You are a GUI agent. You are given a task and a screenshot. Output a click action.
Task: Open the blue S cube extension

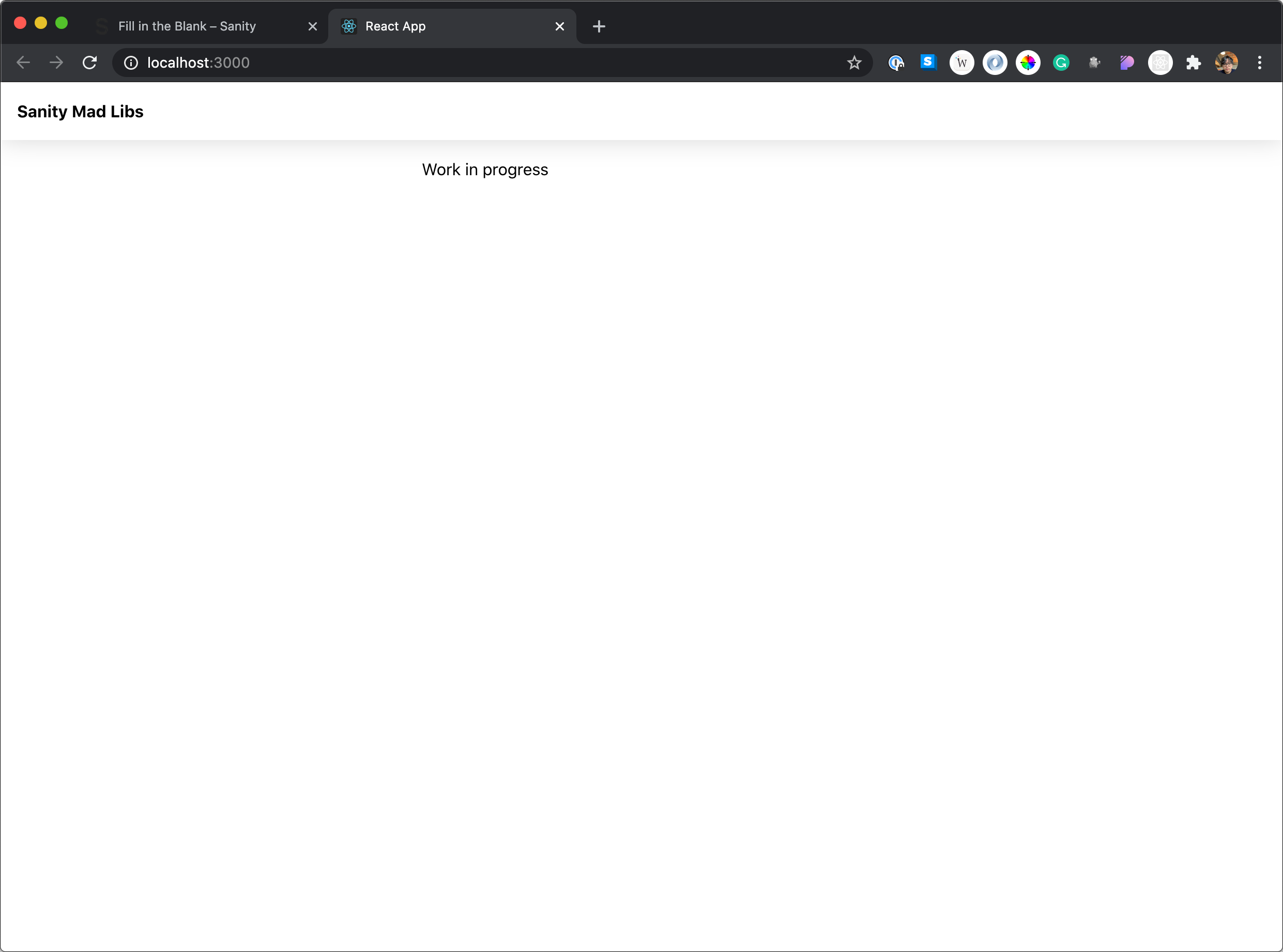coord(928,62)
